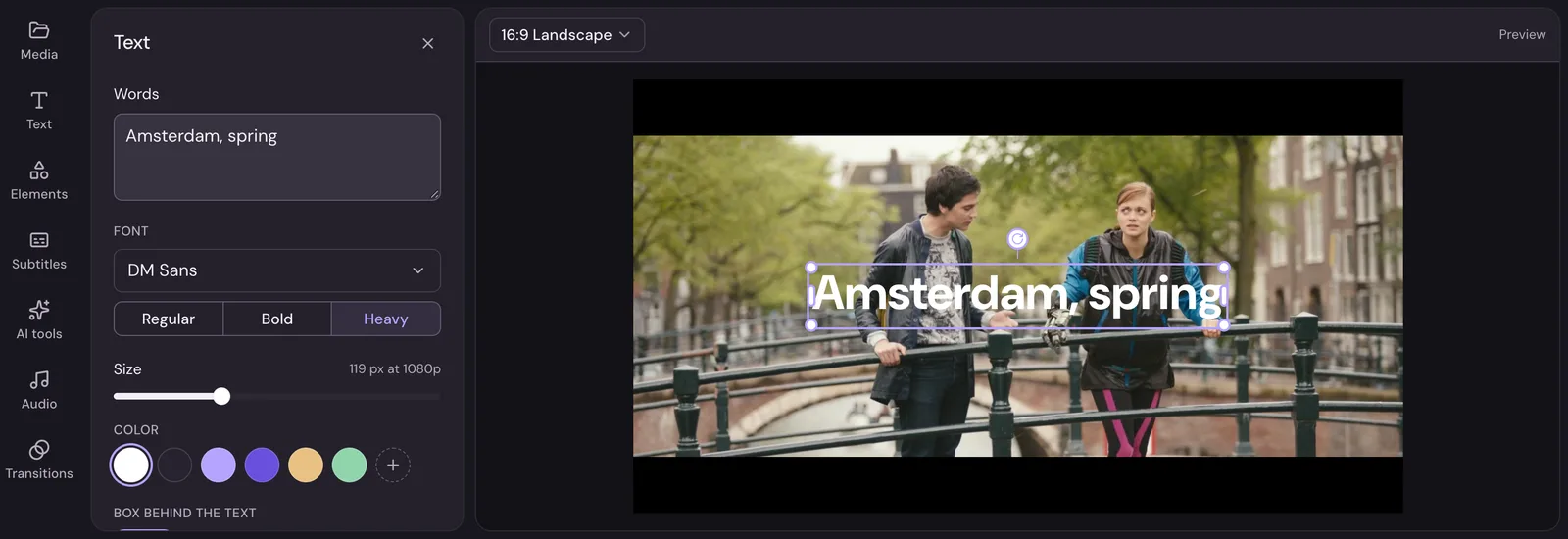Open the Audio panel
The height and width of the screenshot is (539, 1568).
39,390
